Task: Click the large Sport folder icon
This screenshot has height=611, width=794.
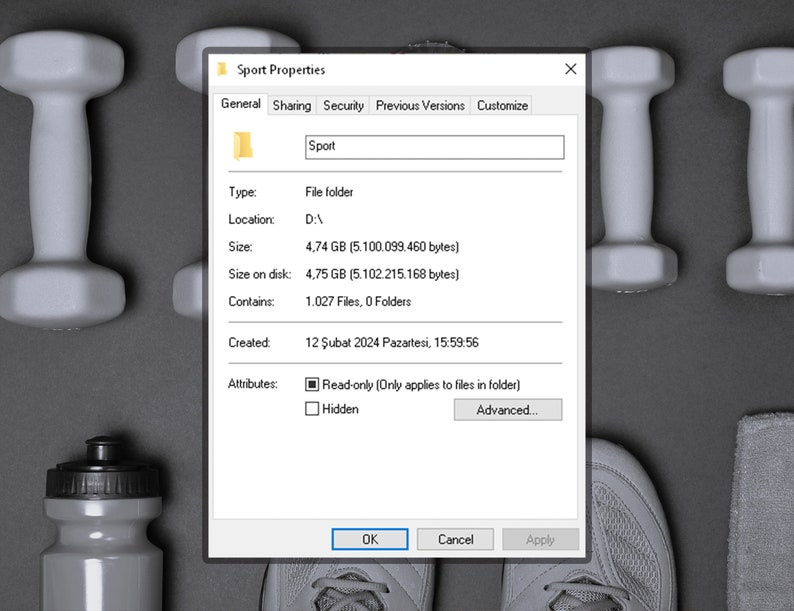Action: 243,146
